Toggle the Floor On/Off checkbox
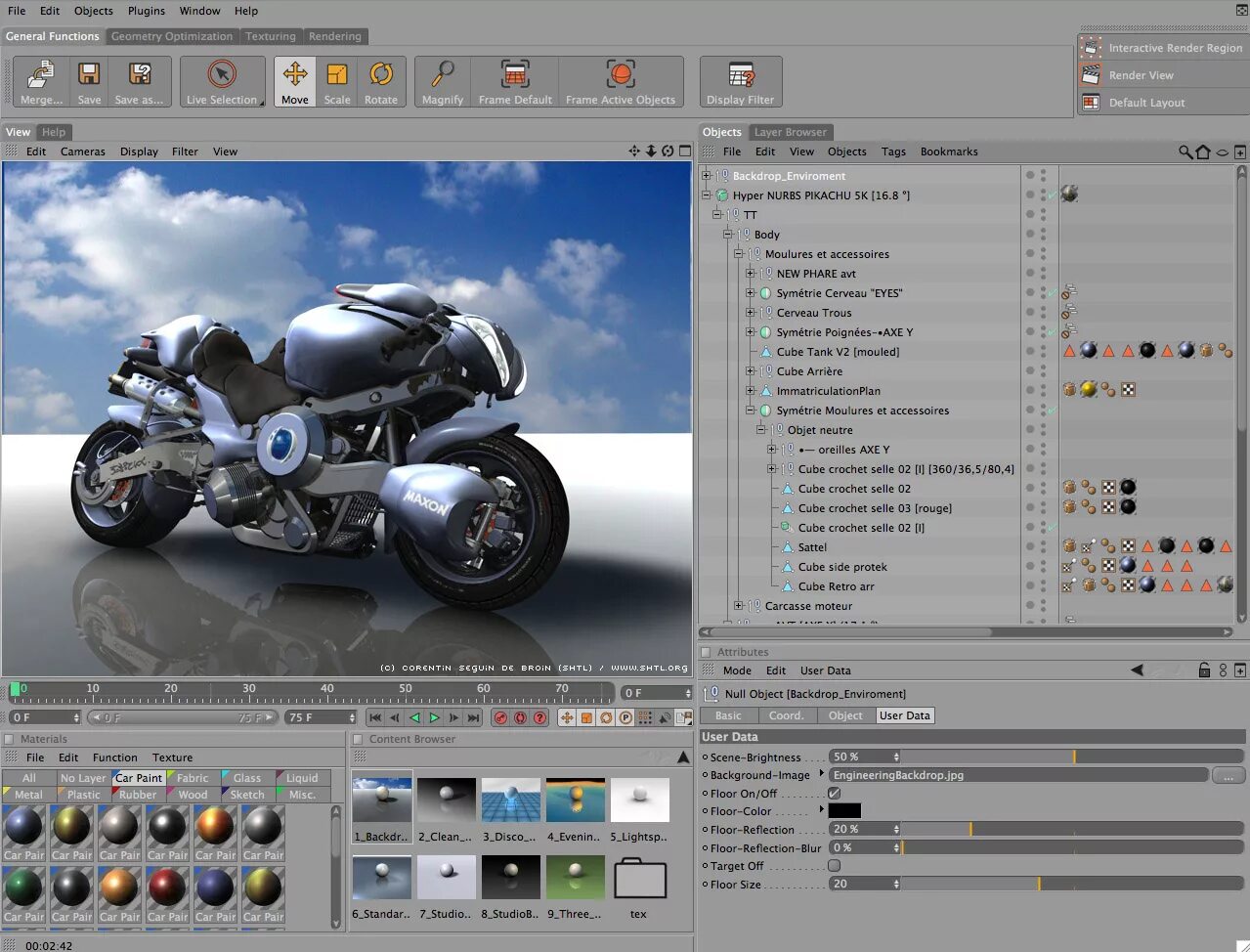This screenshot has width=1250, height=952. pyautogui.click(x=835, y=794)
